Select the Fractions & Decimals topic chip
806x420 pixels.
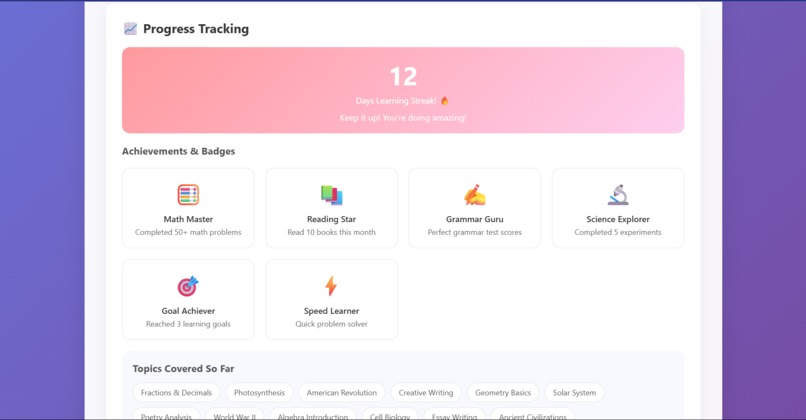176,393
